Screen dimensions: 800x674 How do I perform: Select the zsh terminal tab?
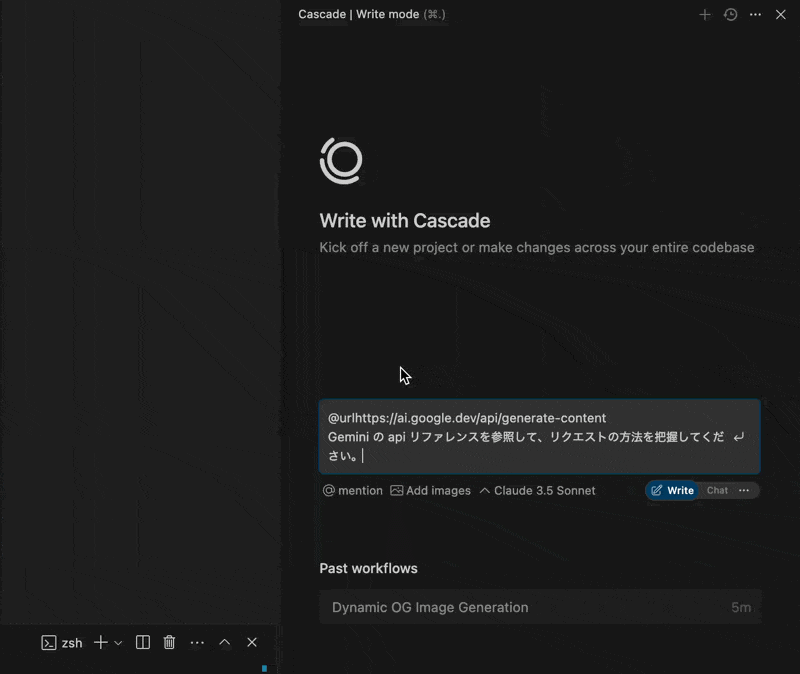pos(62,643)
